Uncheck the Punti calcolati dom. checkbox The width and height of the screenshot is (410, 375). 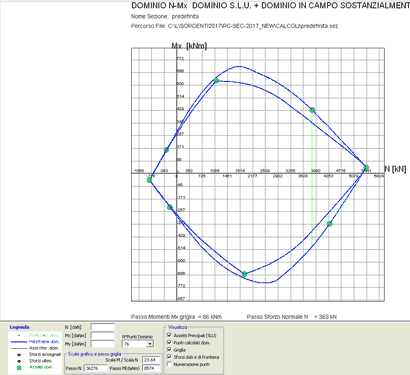tap(169, 342)
